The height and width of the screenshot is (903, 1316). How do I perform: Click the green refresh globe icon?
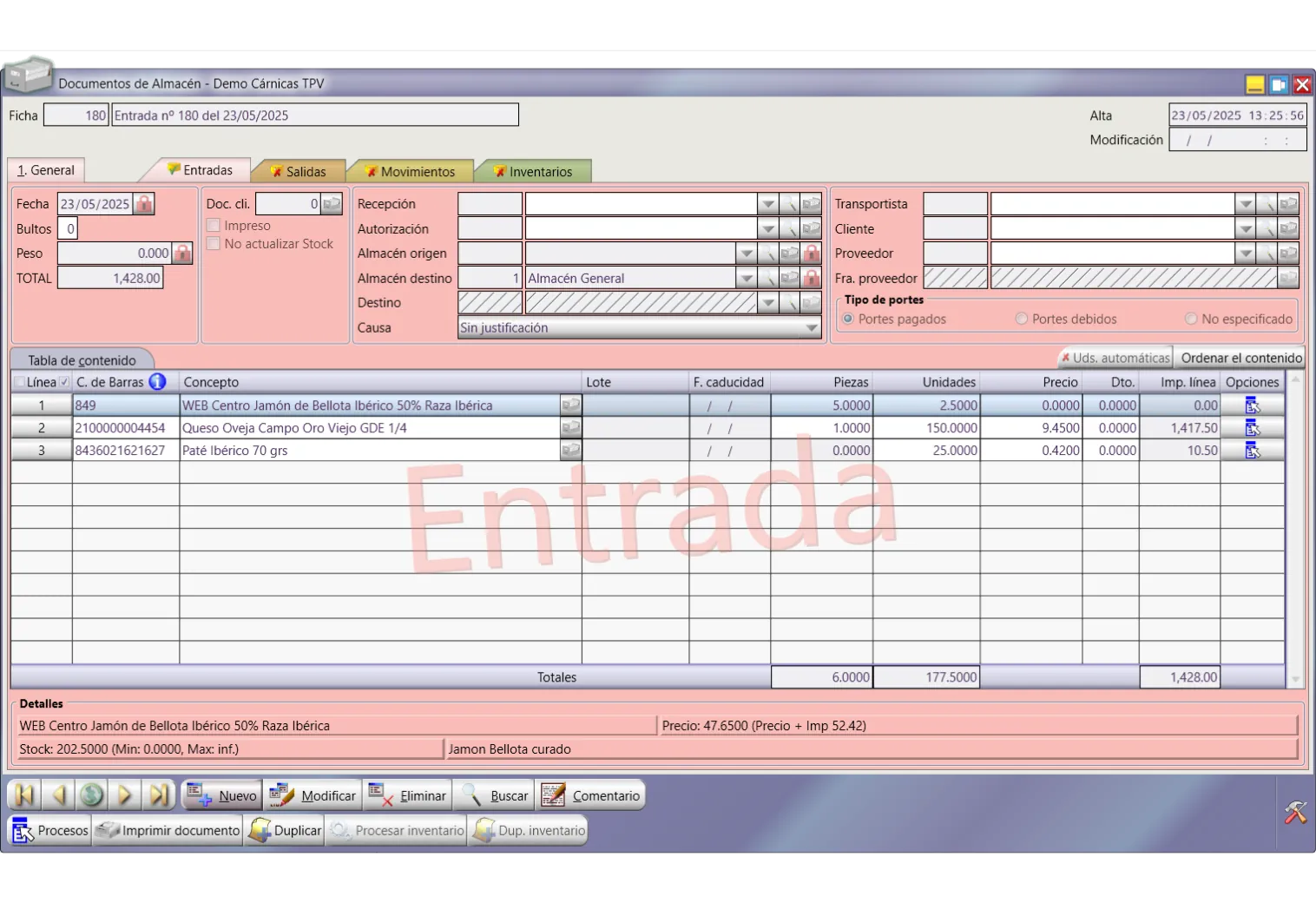coord(92,795)
